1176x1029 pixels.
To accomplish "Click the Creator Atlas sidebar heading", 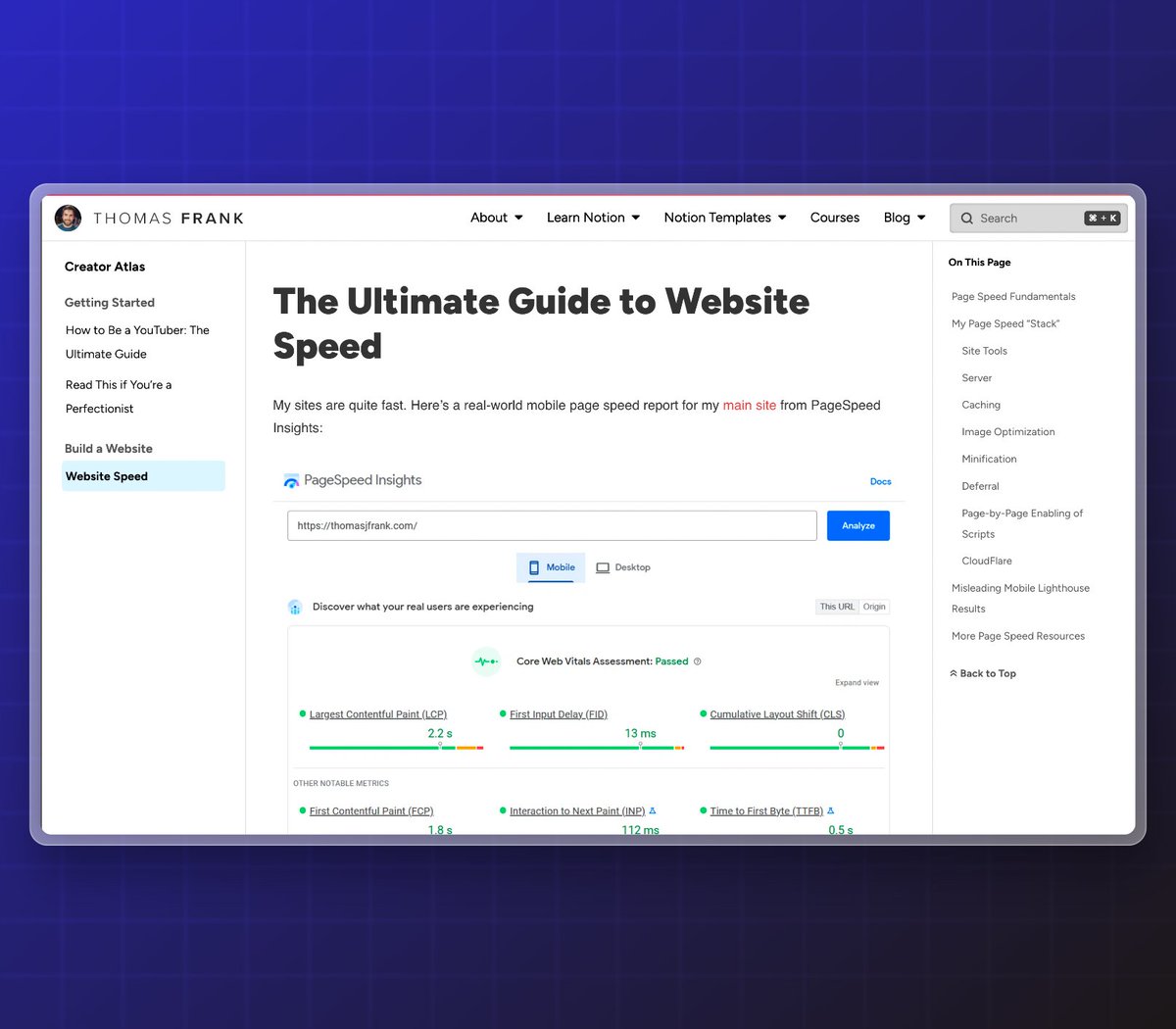I will click(105, 267).
